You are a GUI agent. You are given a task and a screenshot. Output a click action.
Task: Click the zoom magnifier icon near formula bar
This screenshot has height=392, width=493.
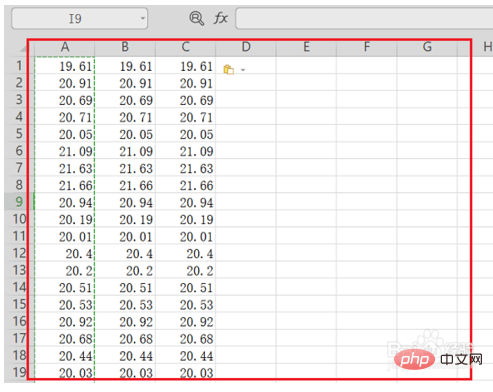pos(196,18)
